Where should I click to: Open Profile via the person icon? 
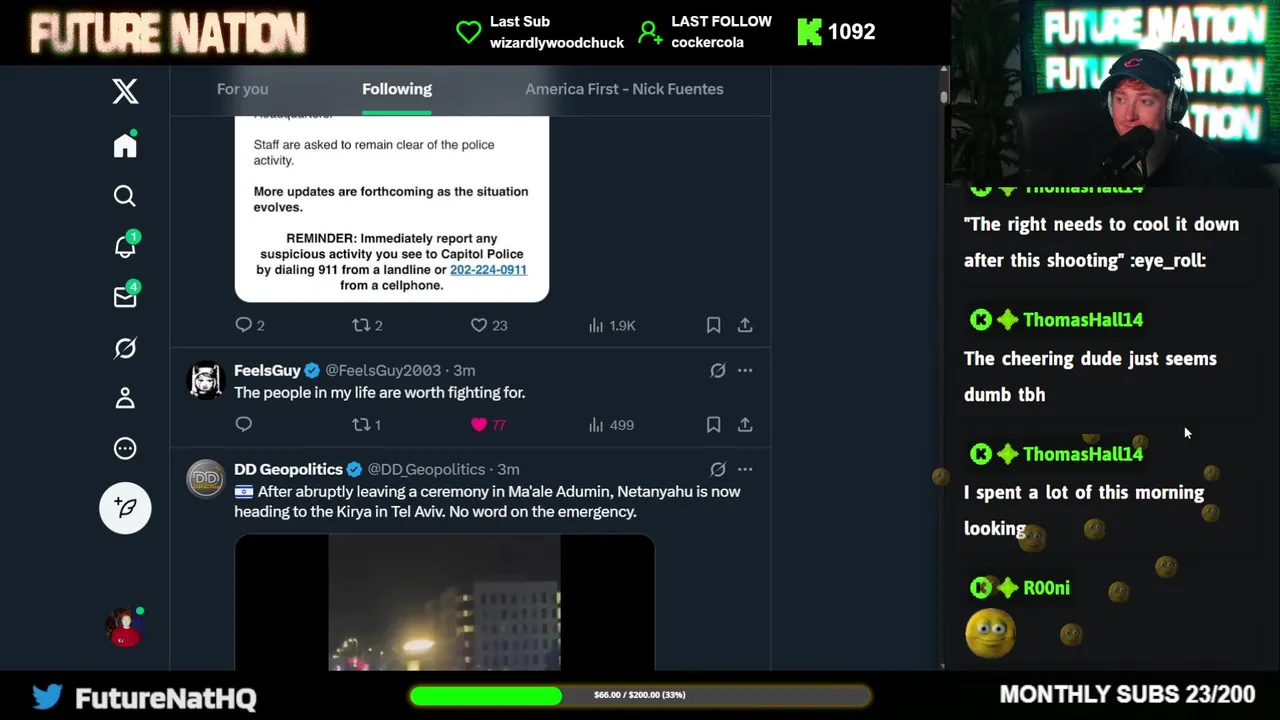pos(125,398)
